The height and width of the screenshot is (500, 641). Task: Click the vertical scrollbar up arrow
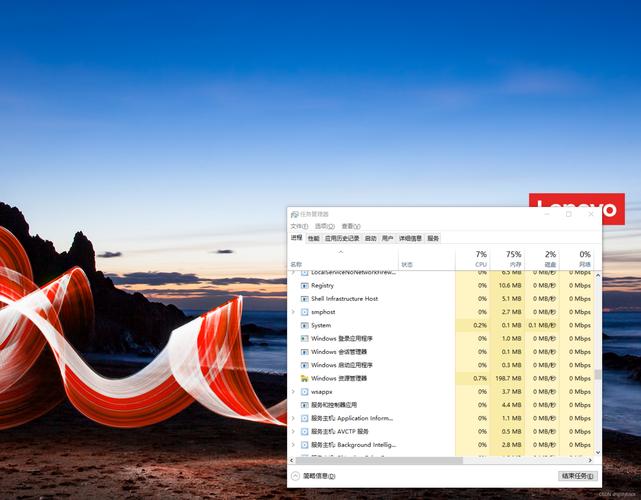(x=598, y=276)
